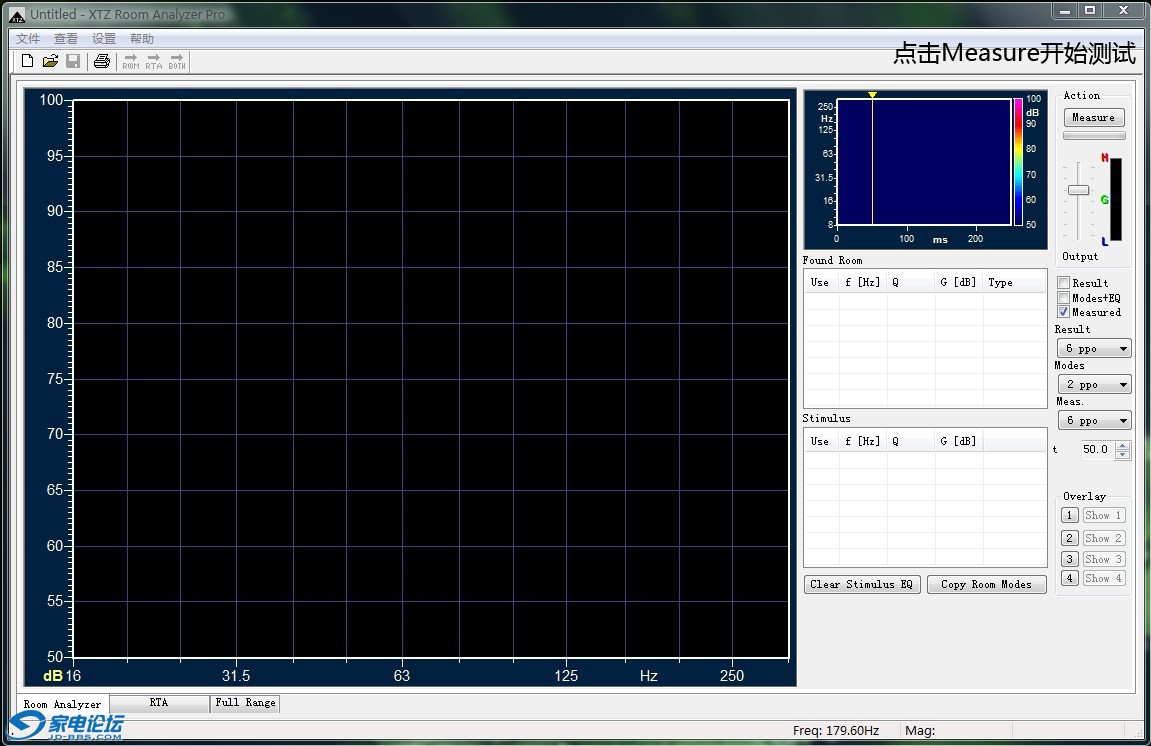The image size is (1151, 746).
Task: Increase t value with up spinner arrow
Action: (1122, 445)
